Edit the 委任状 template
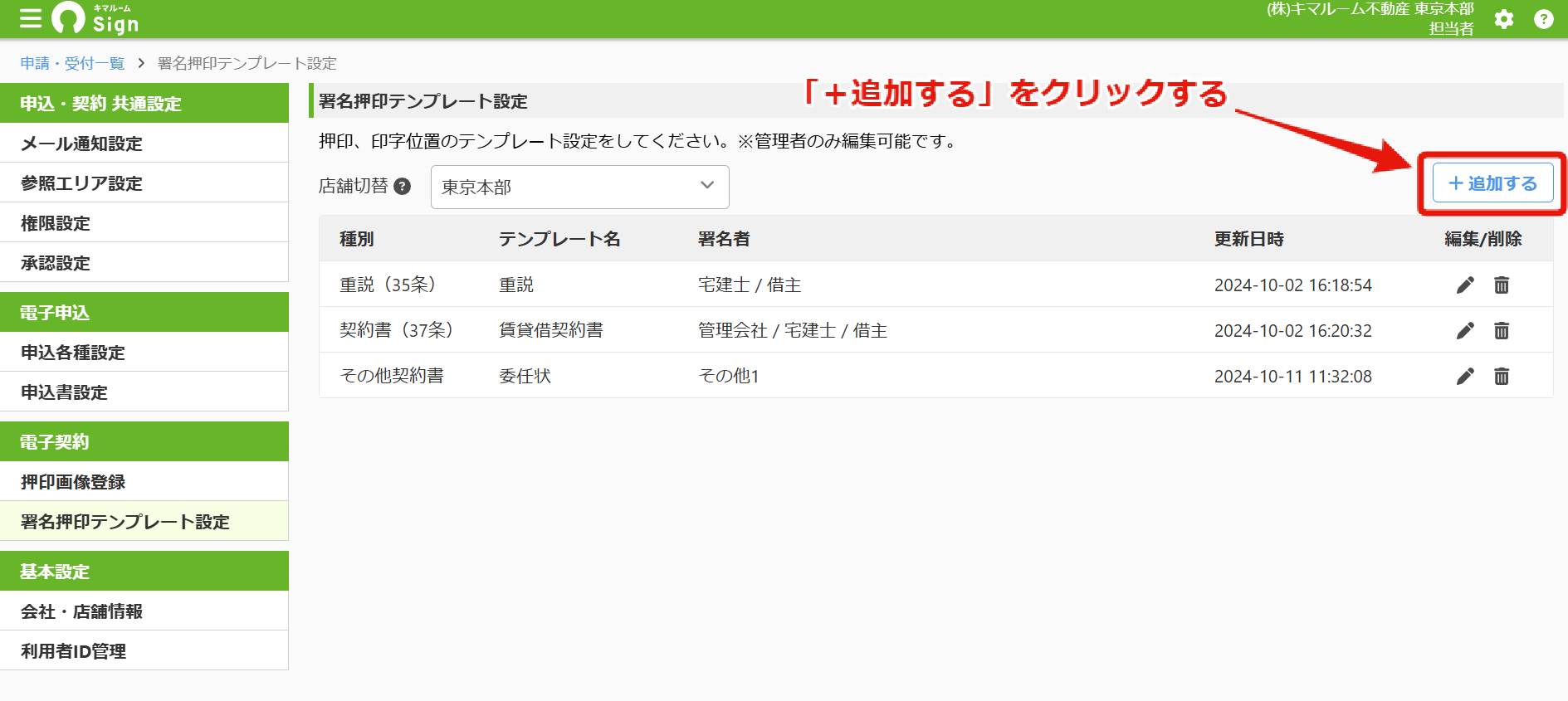Viewport: 1568px width, 701px height. [x=1465, y=377]
